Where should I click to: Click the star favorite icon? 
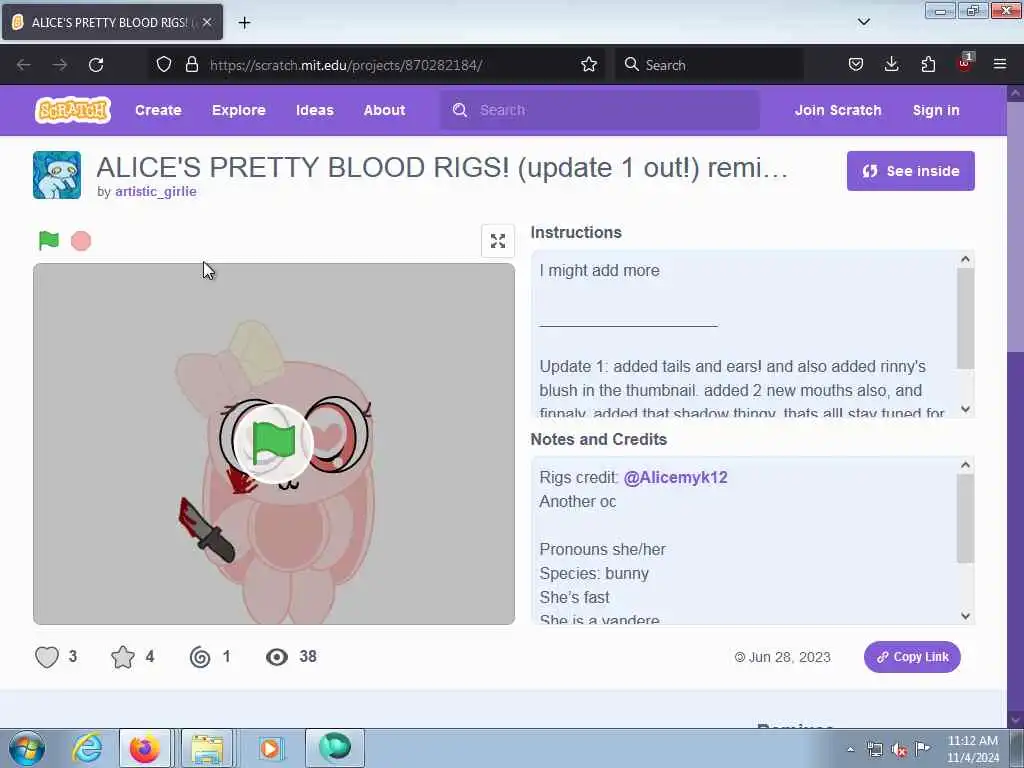point(123,656)
